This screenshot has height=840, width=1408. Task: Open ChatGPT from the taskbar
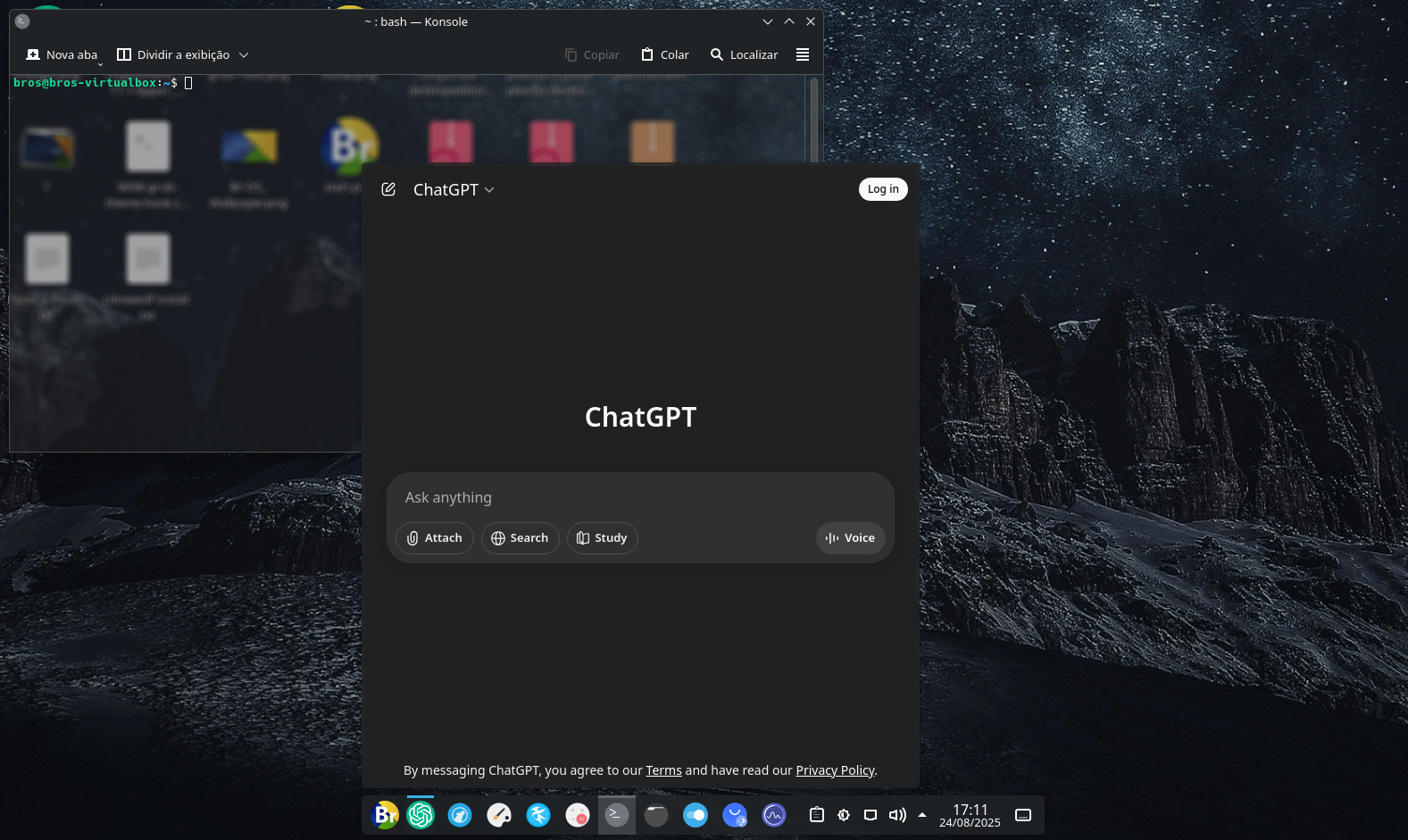421,815
